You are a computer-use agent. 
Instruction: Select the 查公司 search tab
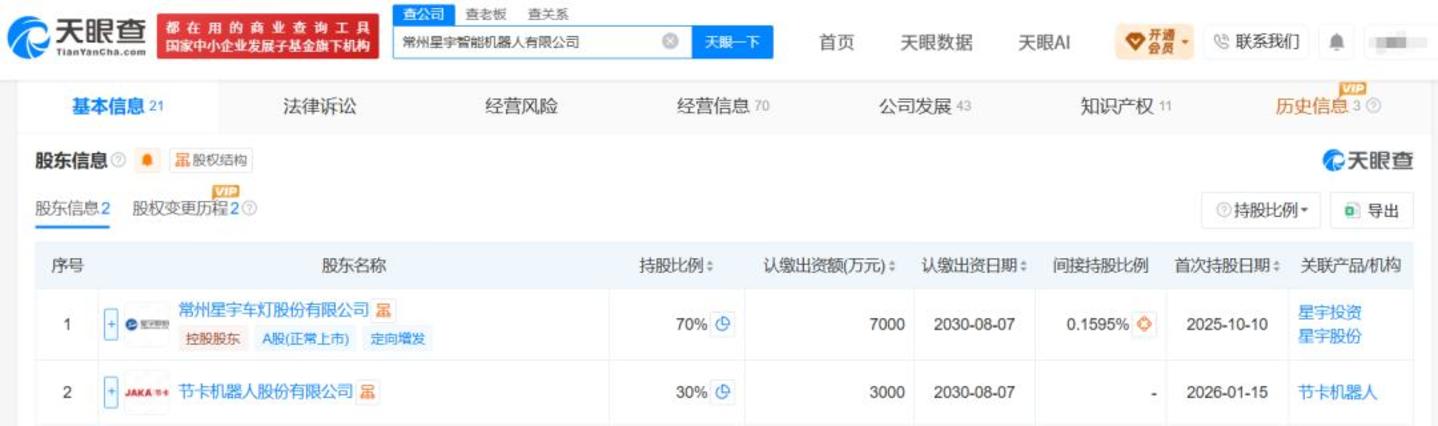tap(424, 13)
